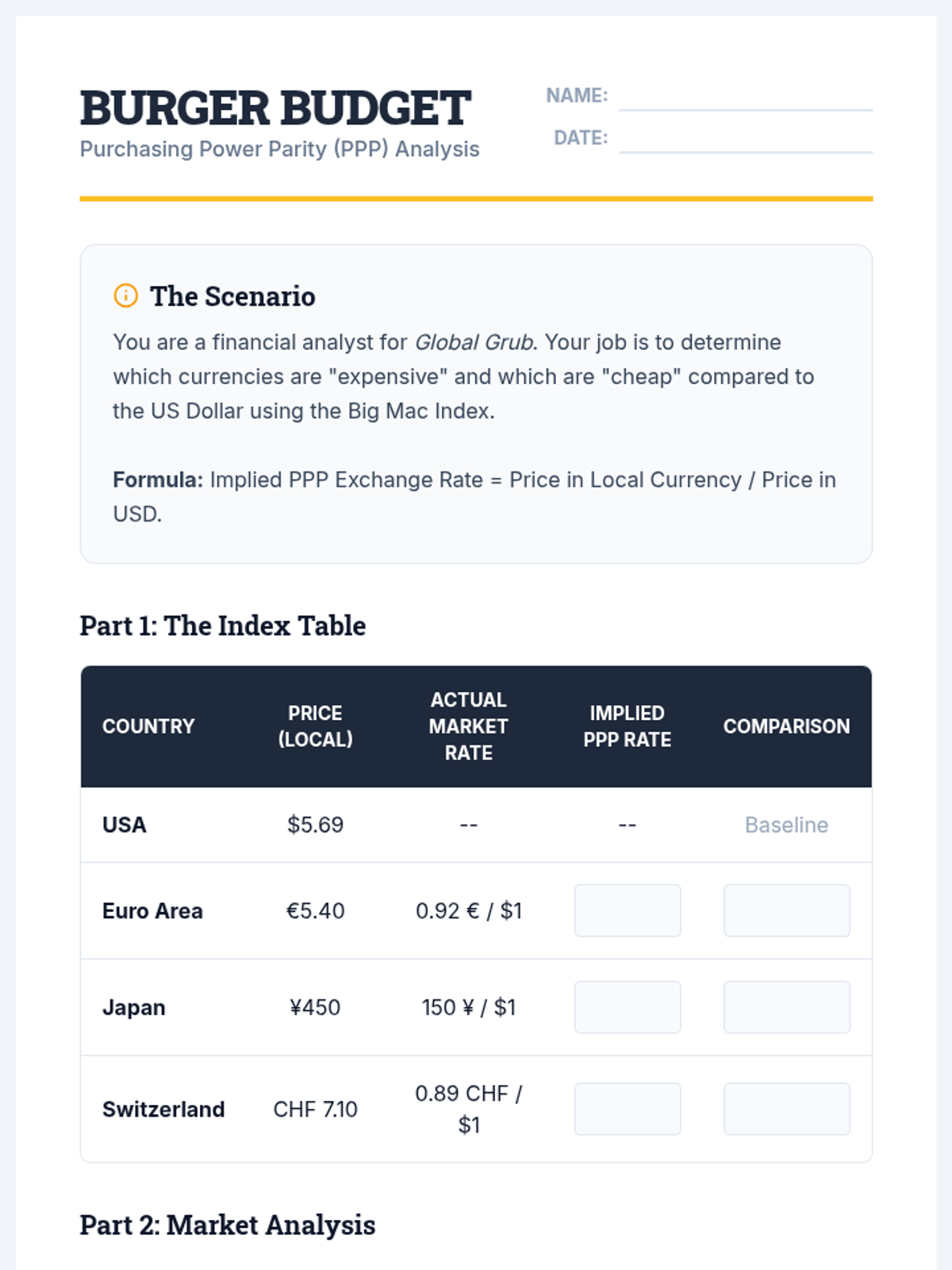Screen dimensions: 952x1270
Task: Click the ACTUAL MARKET RATE header
Action: [468, 726]
